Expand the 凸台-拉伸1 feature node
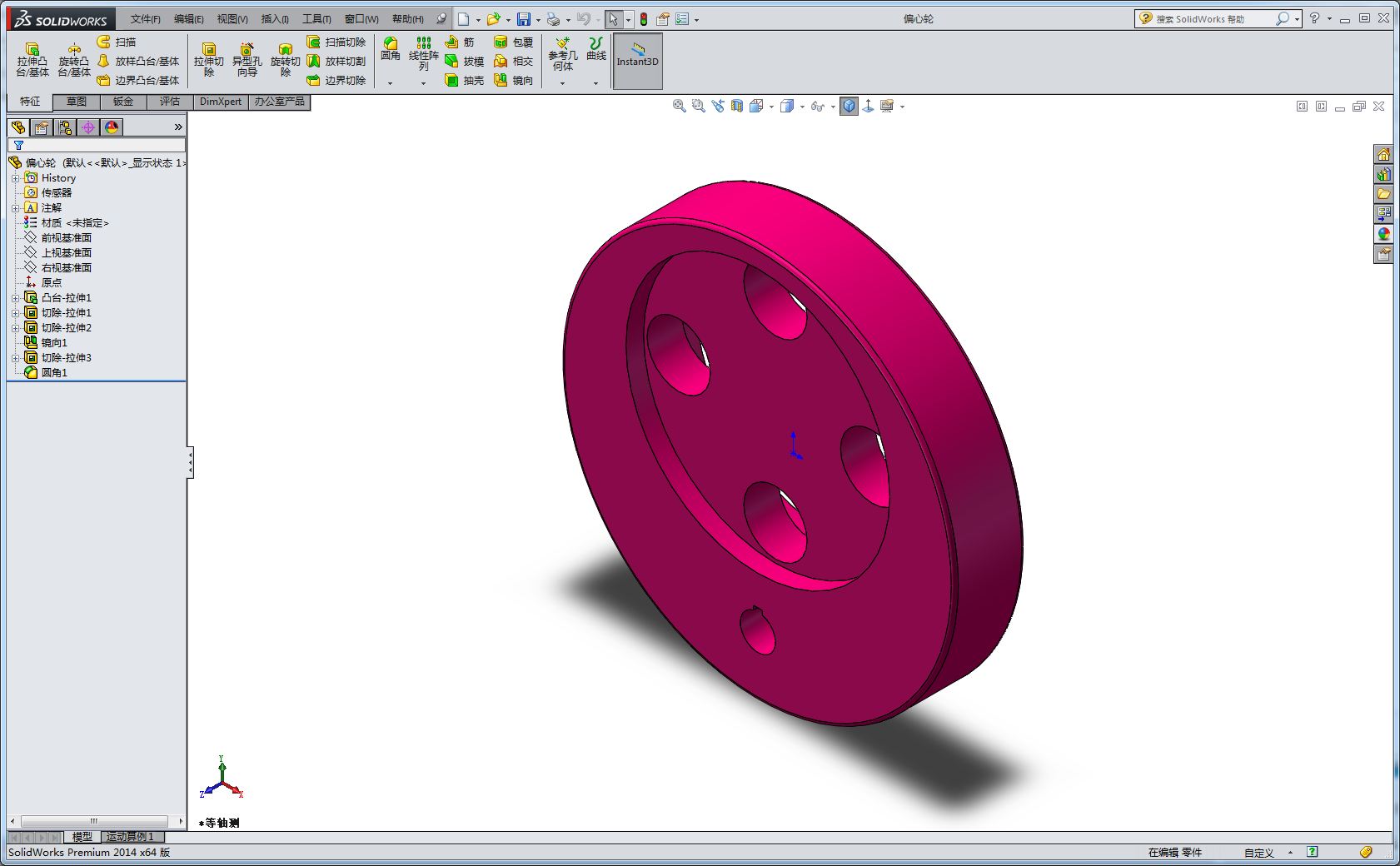The height and width of the screenshot is (866, 1400). 15,298
